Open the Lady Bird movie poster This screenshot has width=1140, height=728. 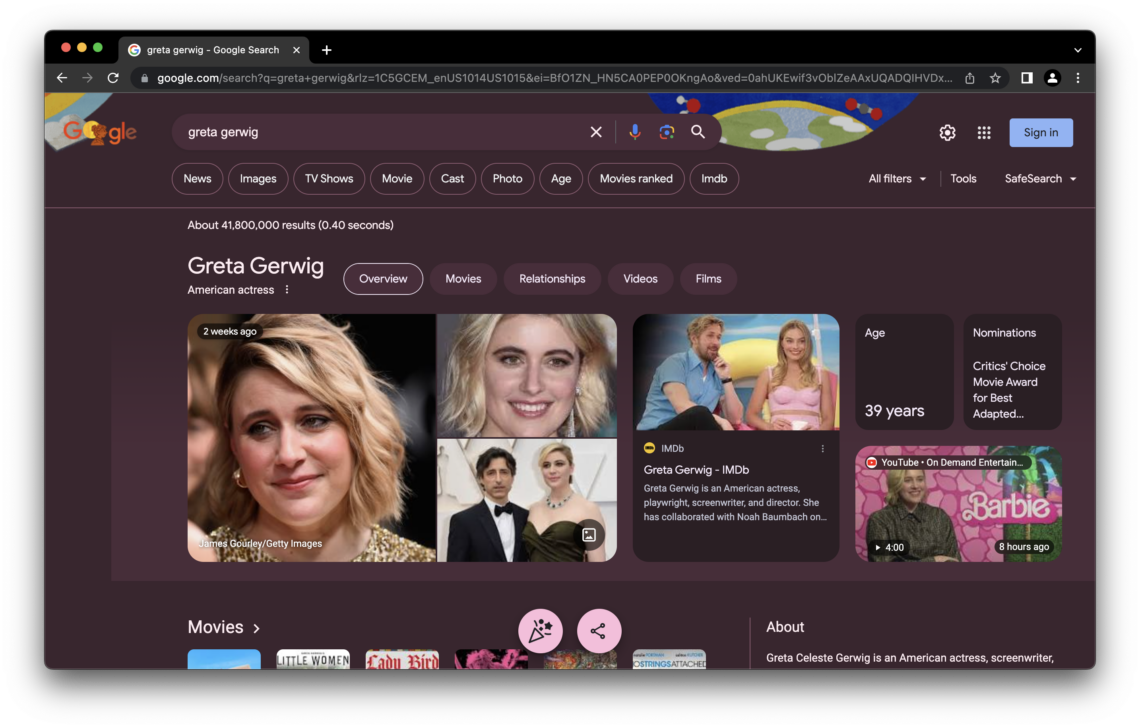click(x=402, y=659)
